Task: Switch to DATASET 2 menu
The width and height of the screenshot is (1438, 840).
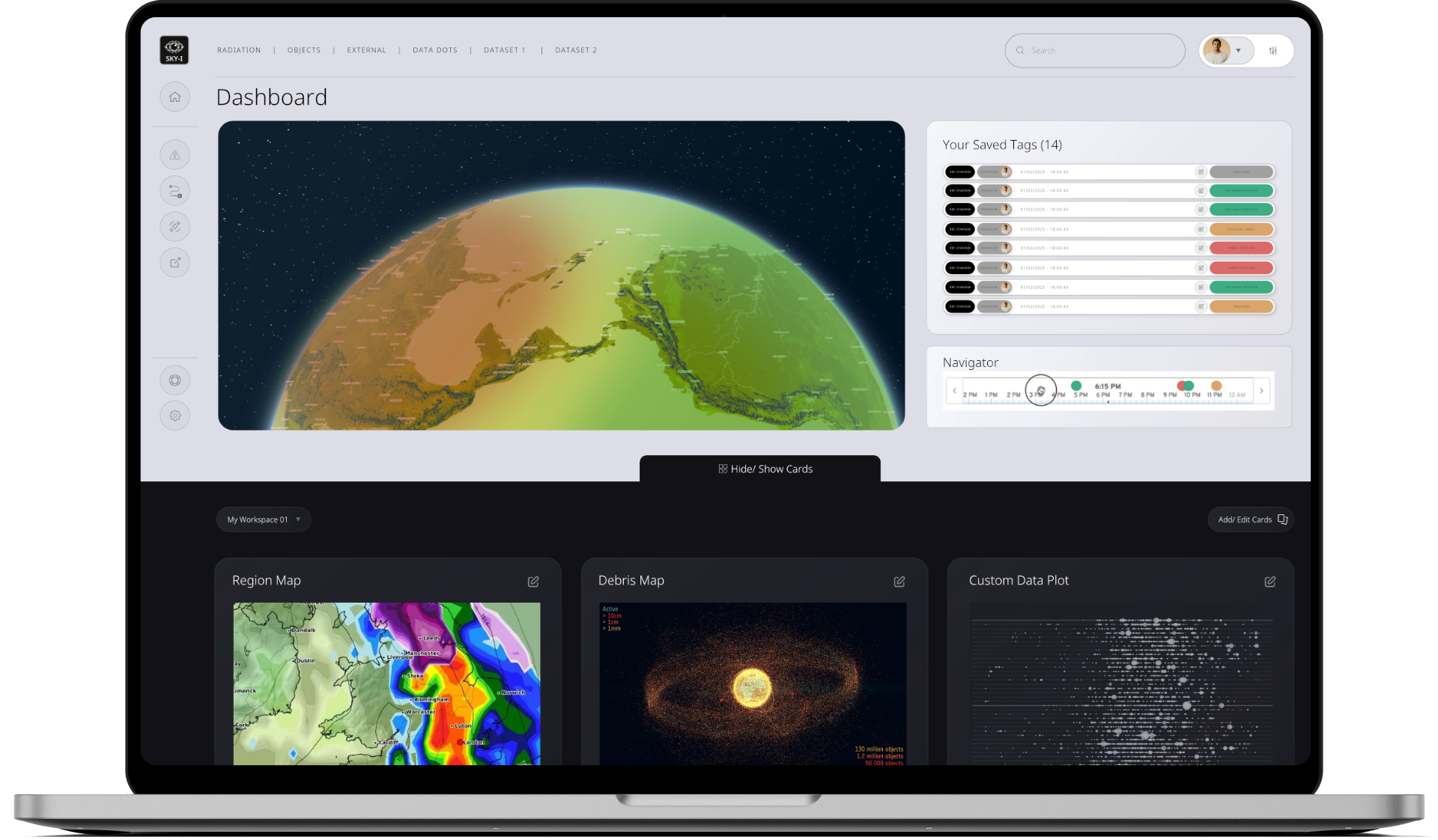Action: click(575, 50)
